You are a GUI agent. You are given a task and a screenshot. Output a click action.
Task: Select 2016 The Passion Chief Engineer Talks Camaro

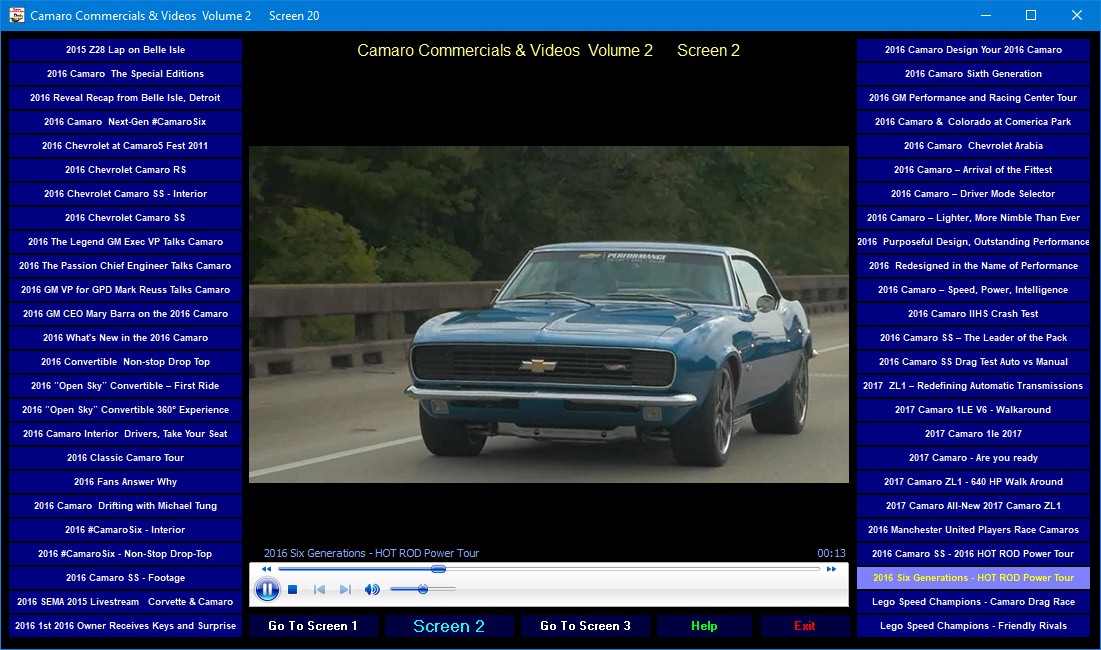(x=126, y=266)
